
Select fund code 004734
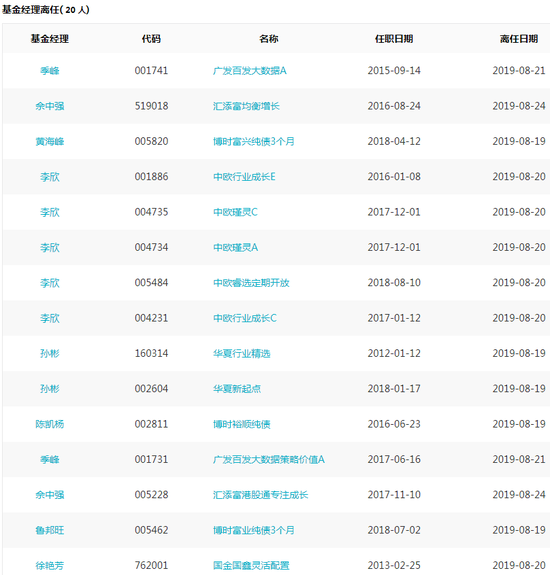[x=151, y=247]
